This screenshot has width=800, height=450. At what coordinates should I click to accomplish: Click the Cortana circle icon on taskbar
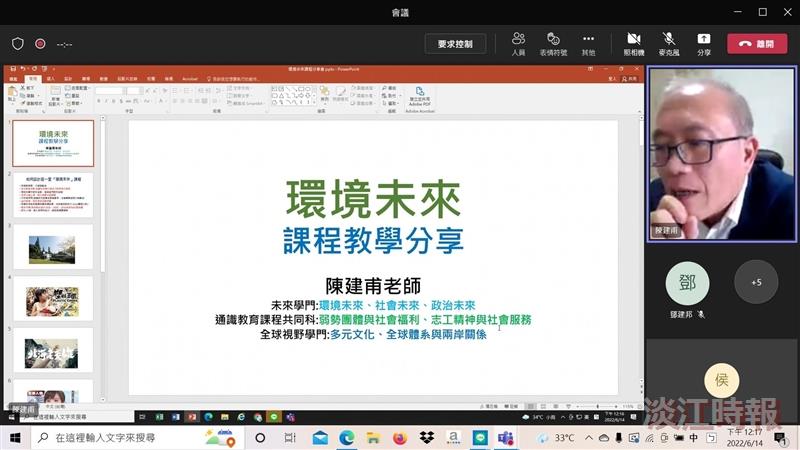(x=260, y=438)
